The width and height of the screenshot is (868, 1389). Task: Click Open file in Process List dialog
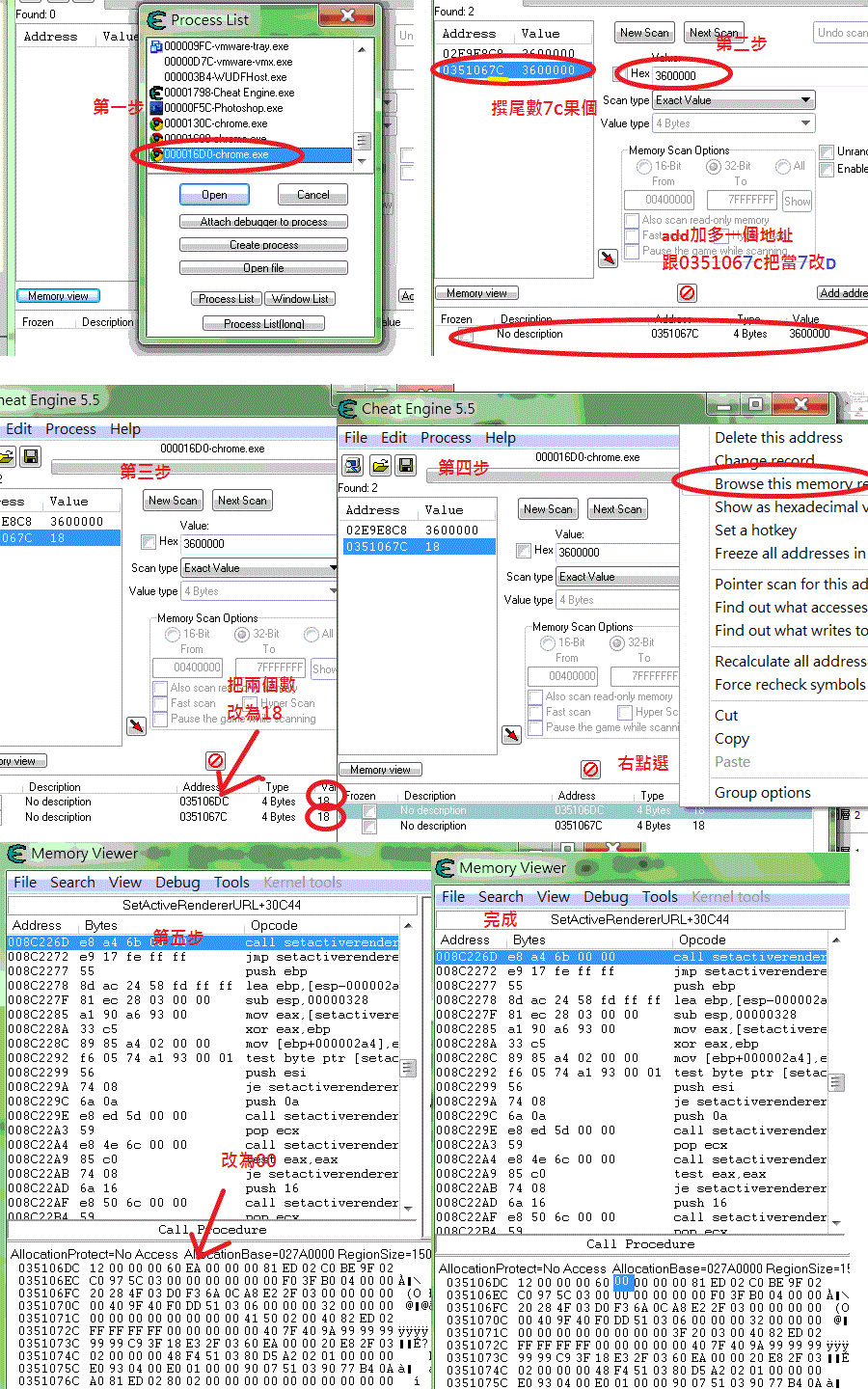(x=263, y=268)
